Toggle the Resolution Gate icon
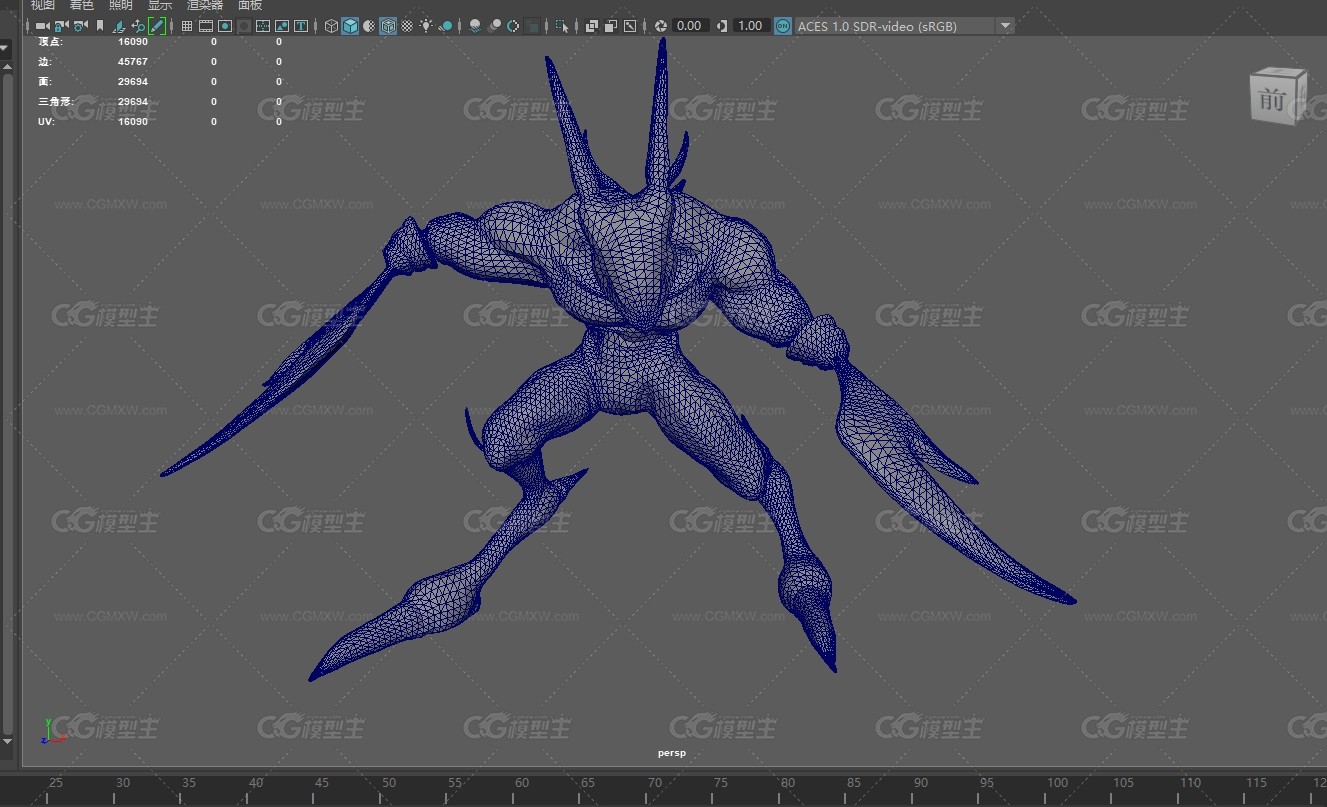This screenshot has width=1327, height=807. pos(225,26)
